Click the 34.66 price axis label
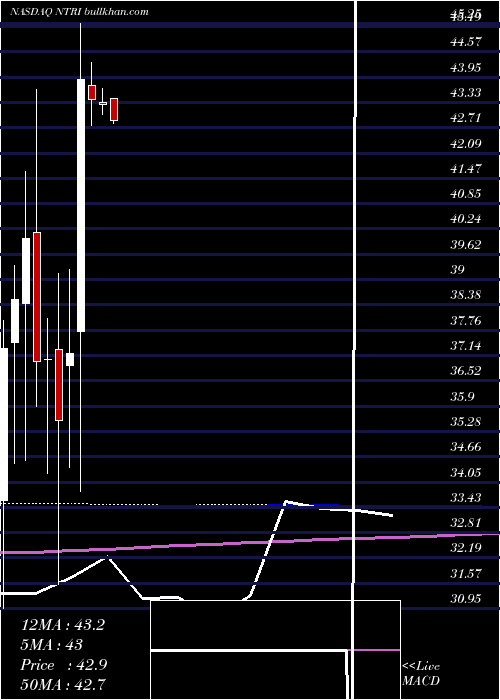 pos(466,447)
